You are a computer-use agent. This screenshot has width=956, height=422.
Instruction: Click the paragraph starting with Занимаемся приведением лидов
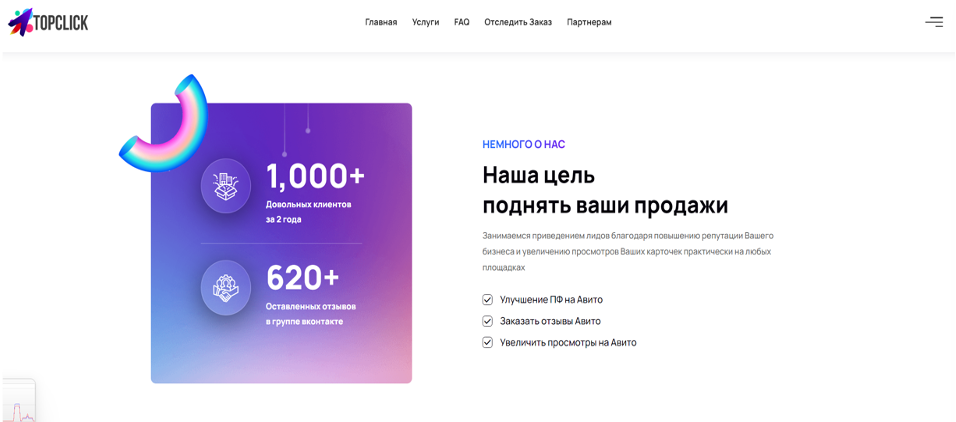(x=628, y=251)
